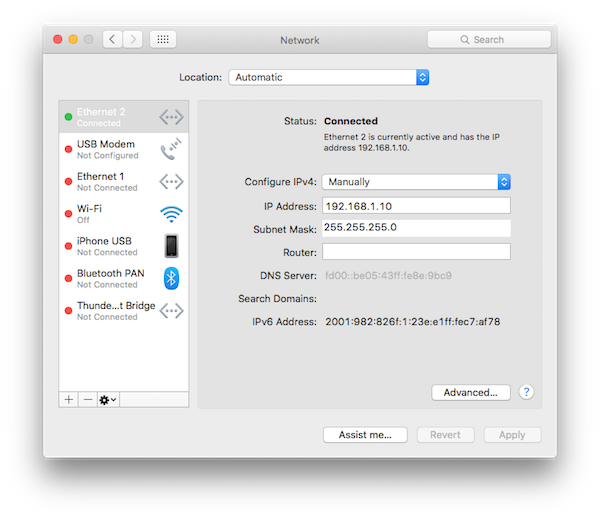Click the USB Modem phone icon
The width and height of the screenshot is (600, 519).
point(171,150)
